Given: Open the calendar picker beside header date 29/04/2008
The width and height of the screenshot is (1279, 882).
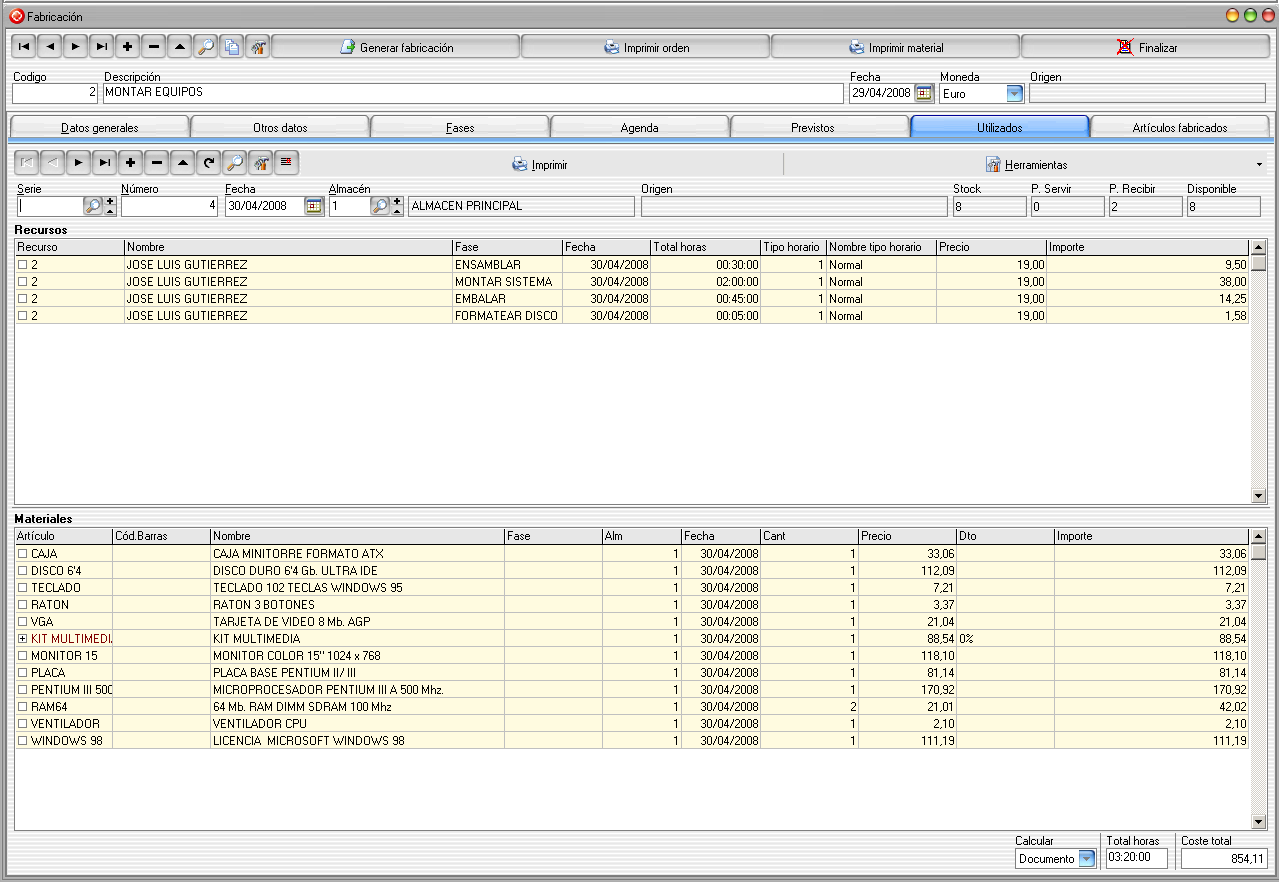Looking at the screenshot, I should (924, 93).
